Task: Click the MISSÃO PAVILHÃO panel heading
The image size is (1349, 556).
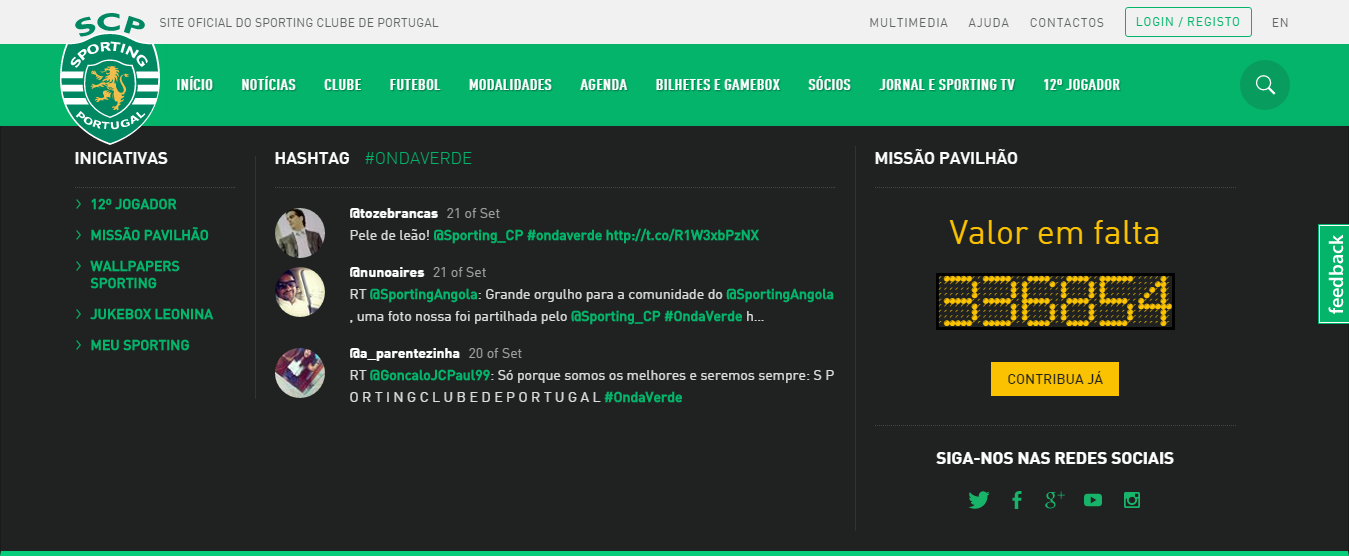Action: [946, 158]
